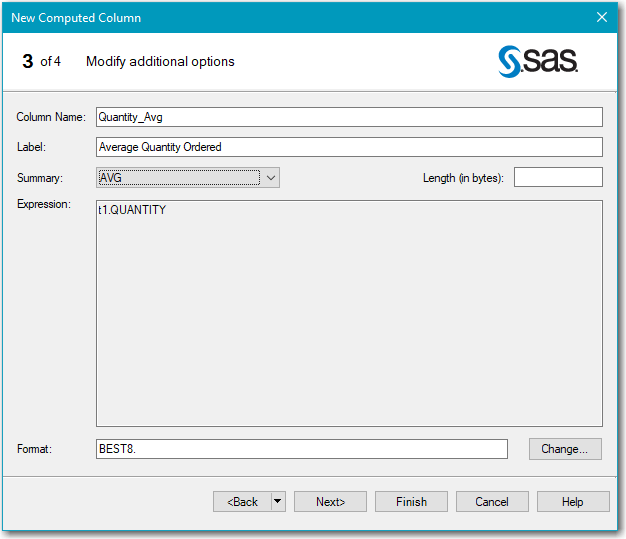Click the Length (in bytes) input box
The width and height of the screenshot is (626, 539).
(x=558, y=177)
